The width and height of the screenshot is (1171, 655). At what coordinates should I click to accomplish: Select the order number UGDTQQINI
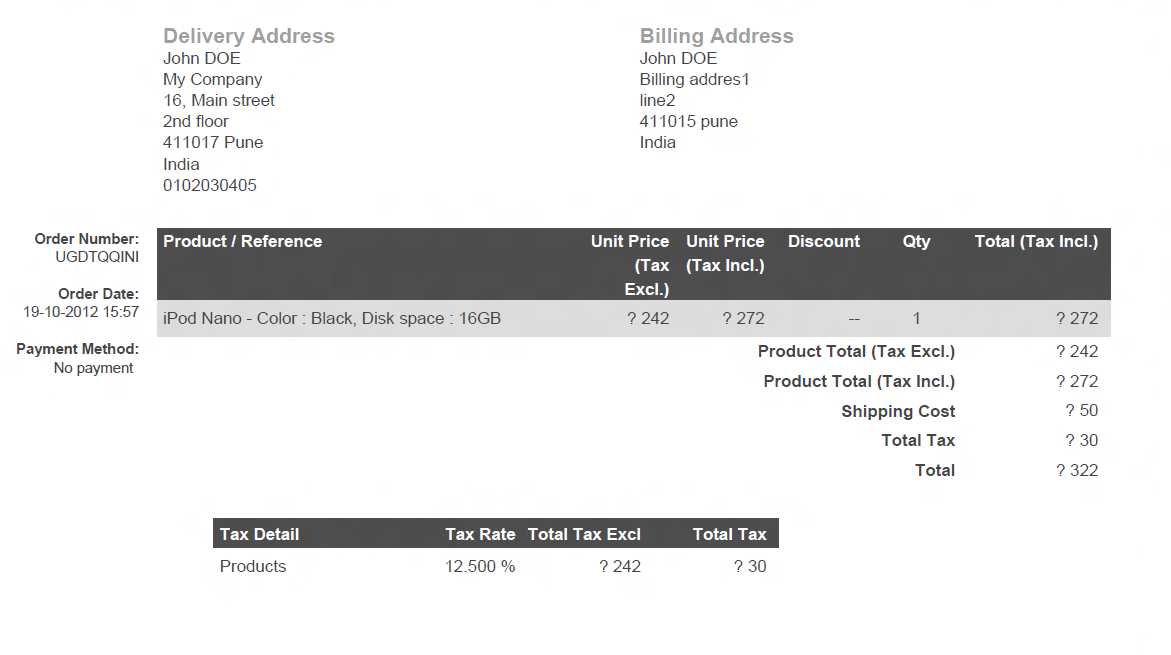pos(97,257)
